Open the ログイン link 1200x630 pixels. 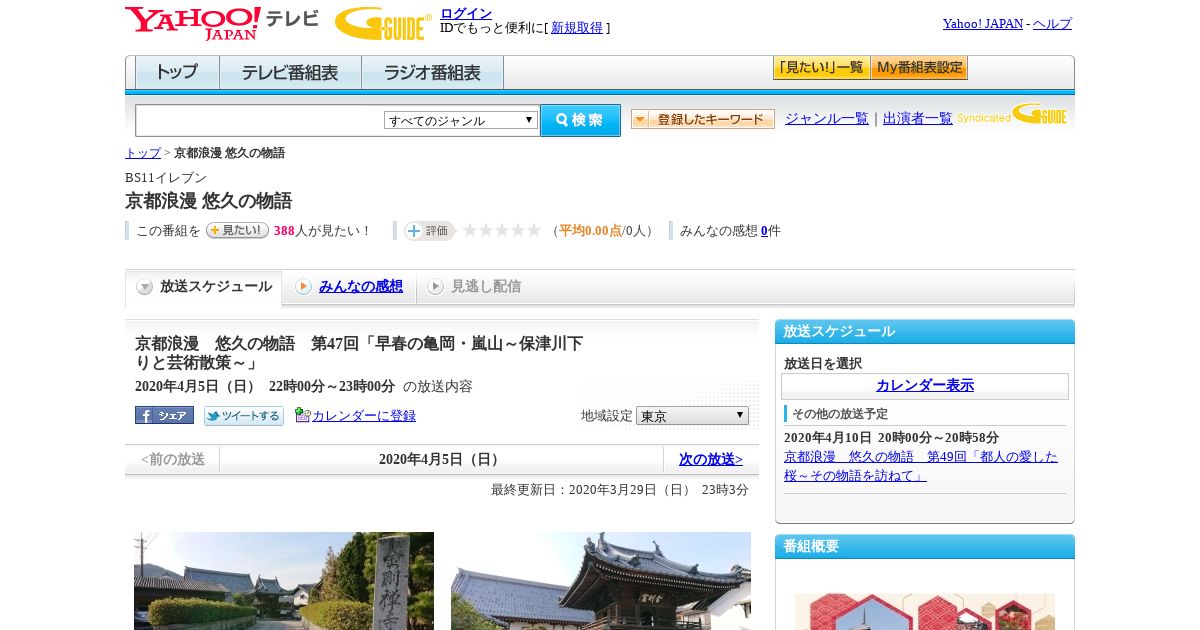(466, 13)
